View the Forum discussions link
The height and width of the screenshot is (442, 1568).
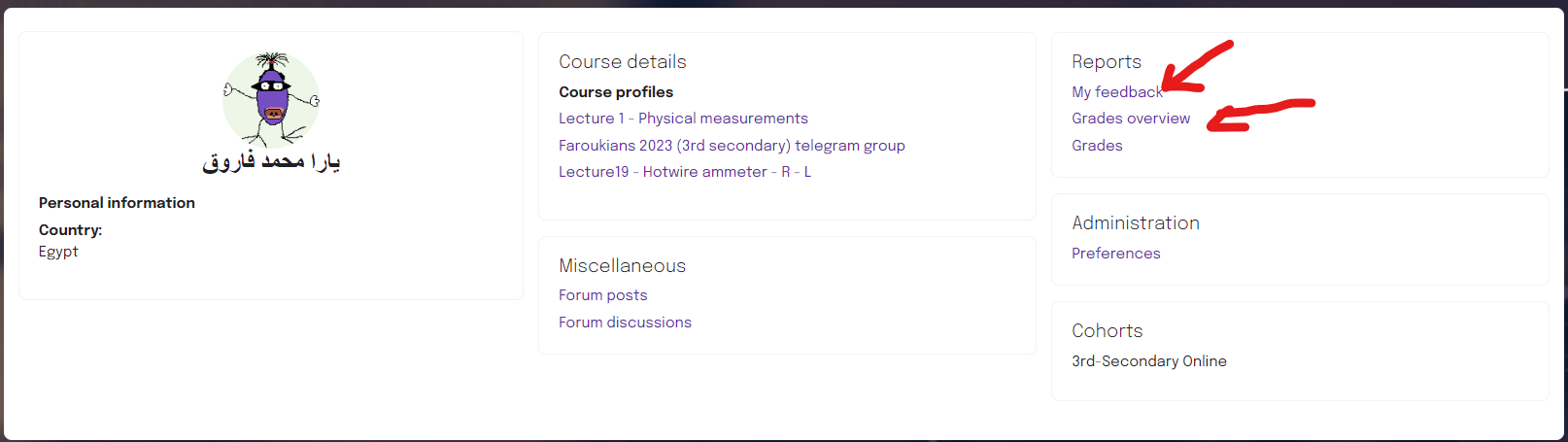pos(625,323)
